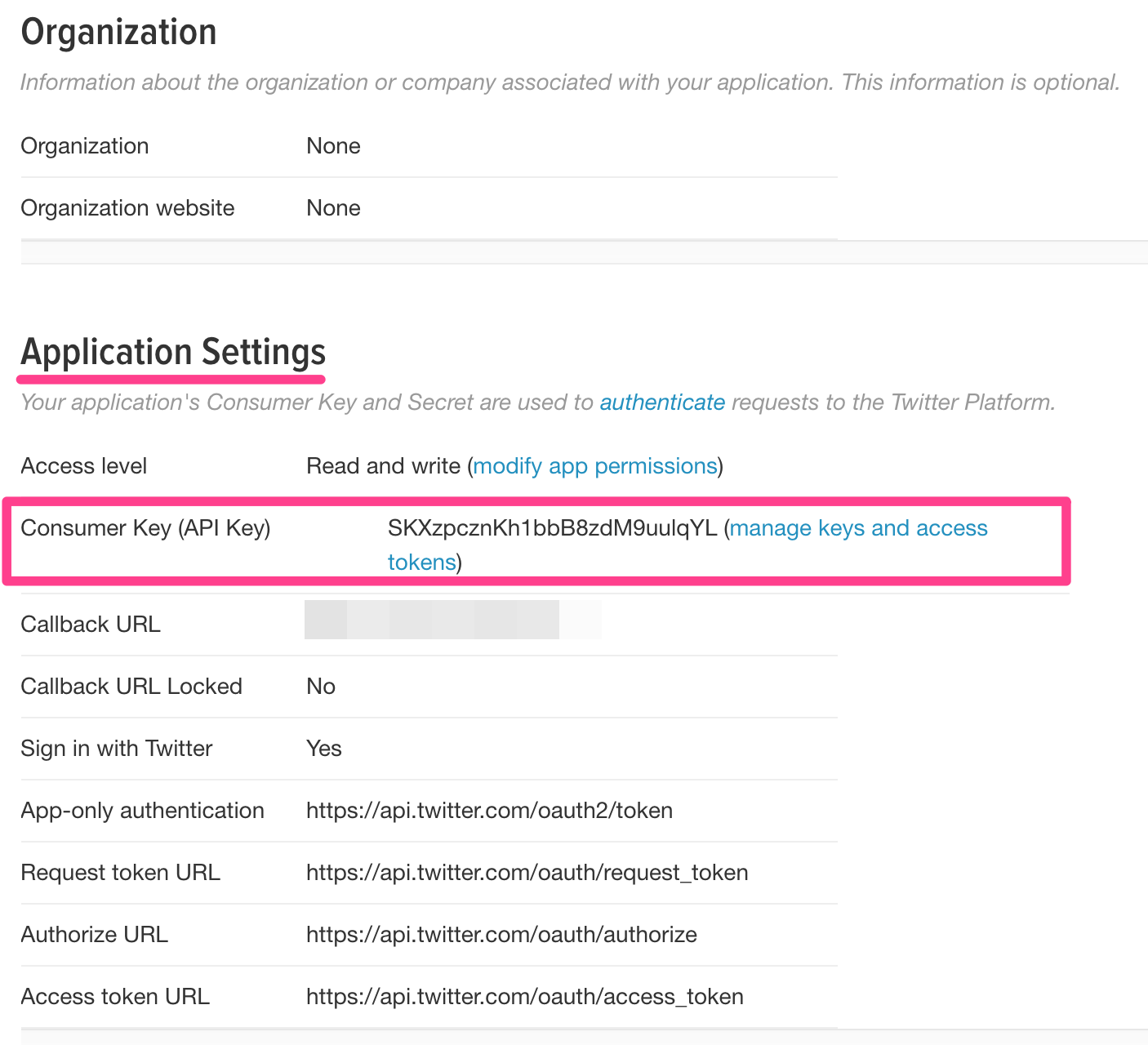Click the Callback URL label
Viewport: 1148px width, 1045px height.
pos(91,625)
